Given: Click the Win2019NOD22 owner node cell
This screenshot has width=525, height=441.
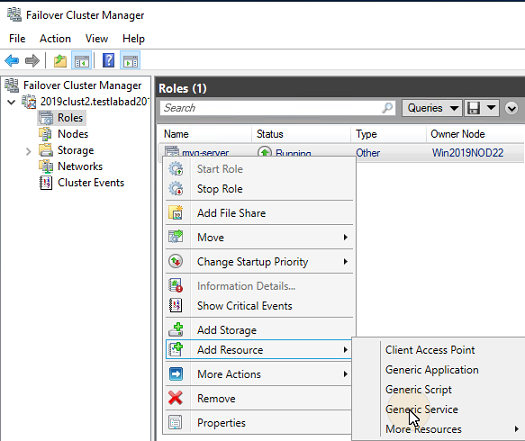Looking at the screenshot, I should (467, 153).
